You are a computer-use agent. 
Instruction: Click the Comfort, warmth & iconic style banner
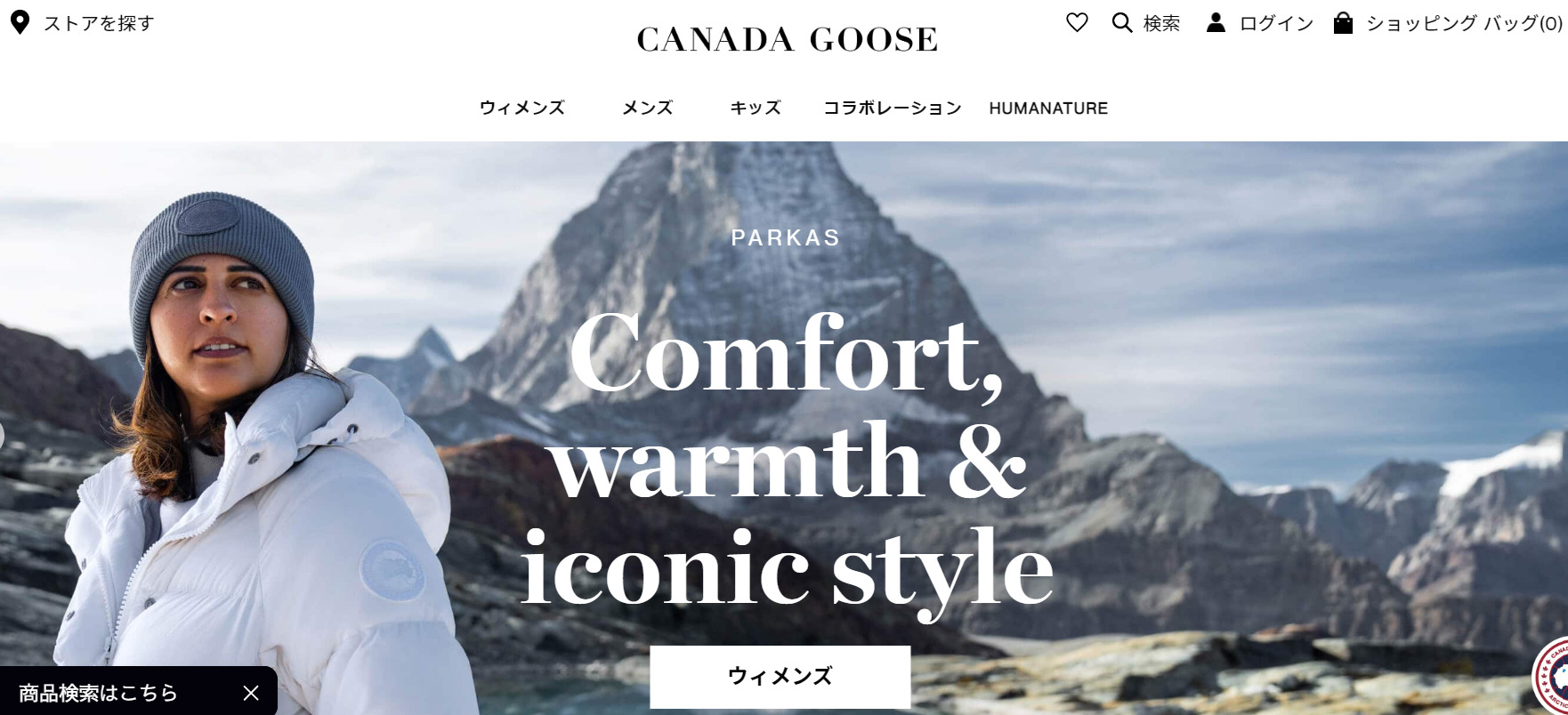click(787, 461)
